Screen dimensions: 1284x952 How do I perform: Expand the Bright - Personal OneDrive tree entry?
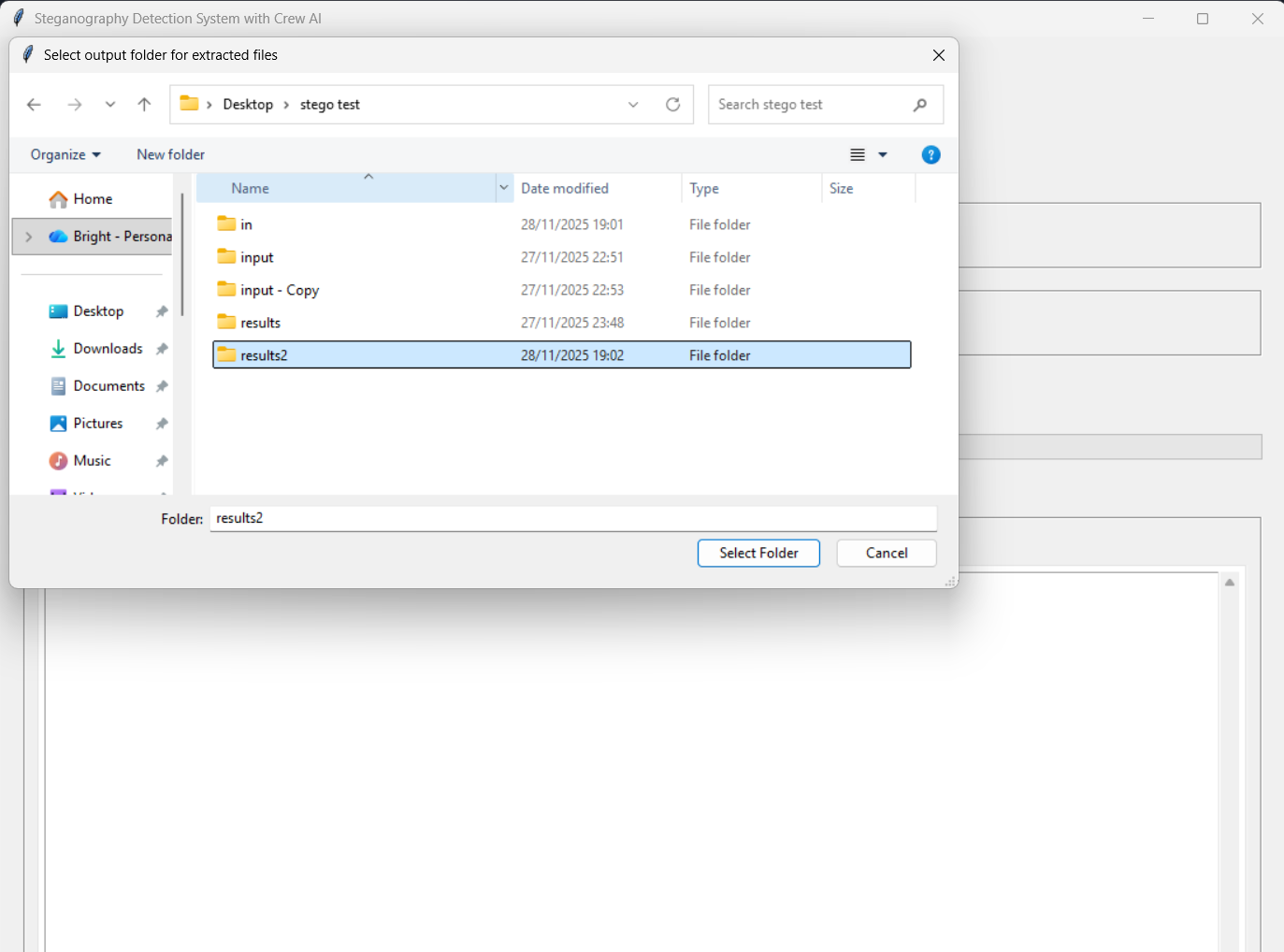pyautogui.click(x=28, y=237)
